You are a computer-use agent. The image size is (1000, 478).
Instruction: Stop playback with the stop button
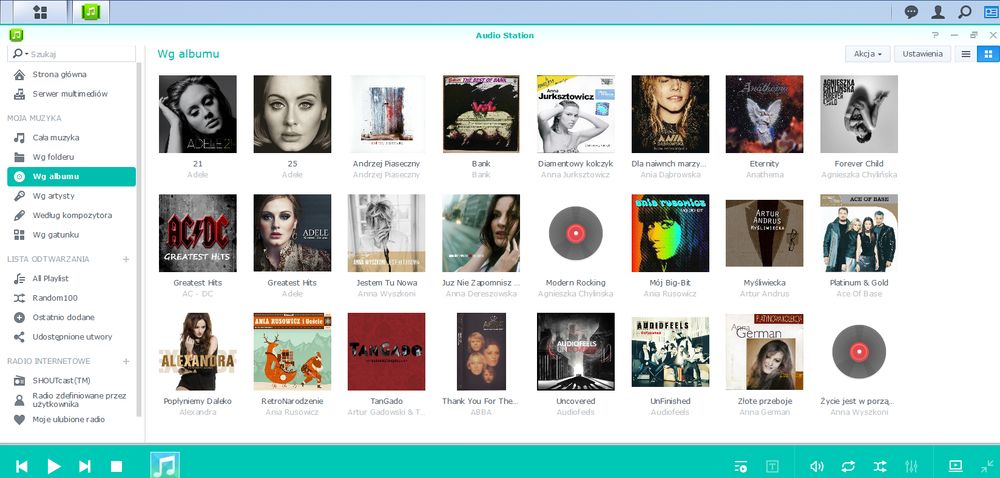[x=116, y=467]
